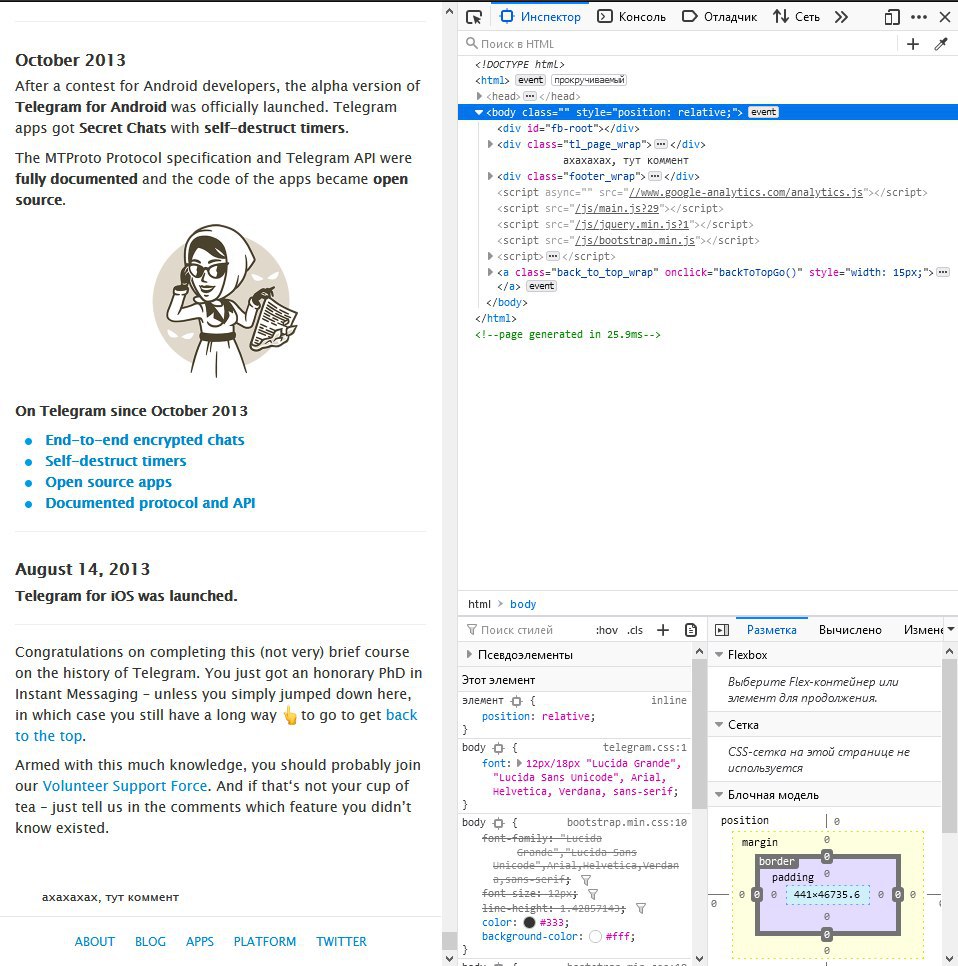Click filter icon next to overridden font-size

[x=593, y=894]
